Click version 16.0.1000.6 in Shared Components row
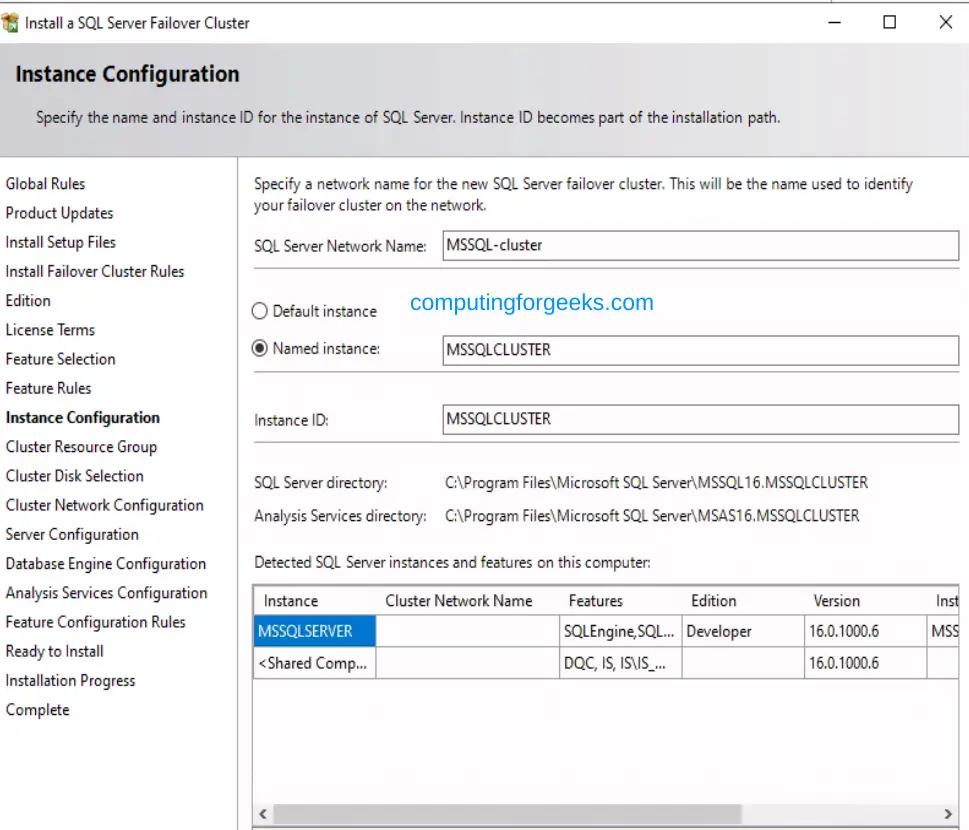The width and height of the screenshot is (969, 830). click(x=865, y=663)
